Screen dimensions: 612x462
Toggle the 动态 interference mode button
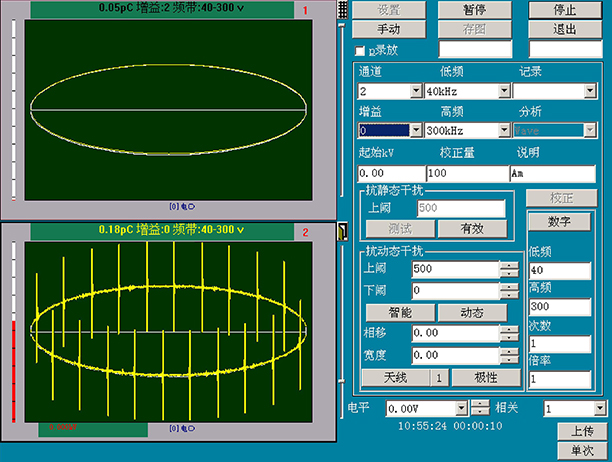coord(472,312)
